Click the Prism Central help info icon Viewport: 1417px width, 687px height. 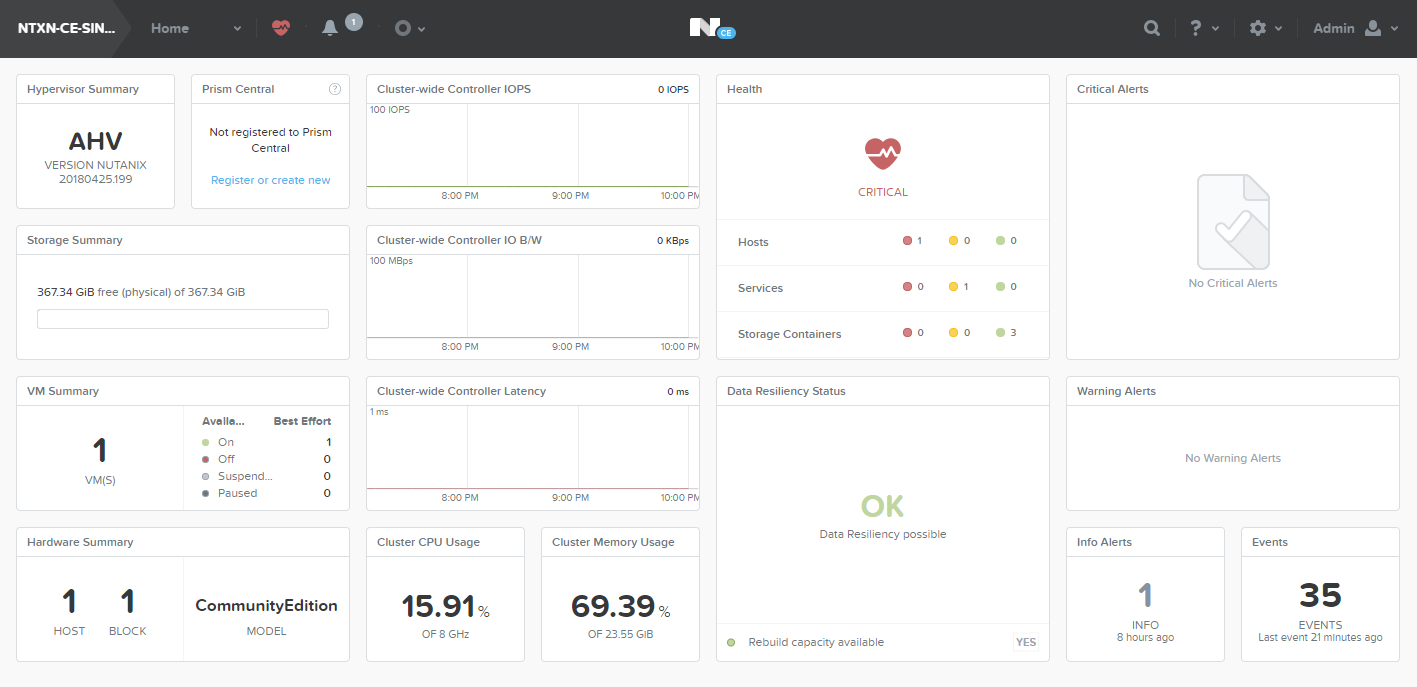[335, 89]
